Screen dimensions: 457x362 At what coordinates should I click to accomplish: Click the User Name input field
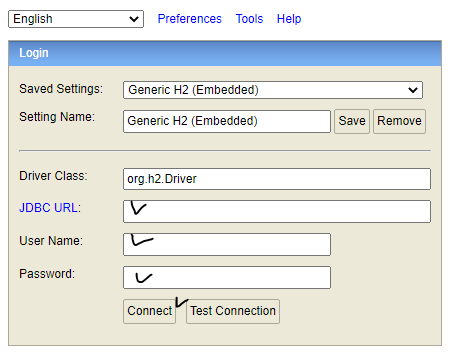point(227,244)
